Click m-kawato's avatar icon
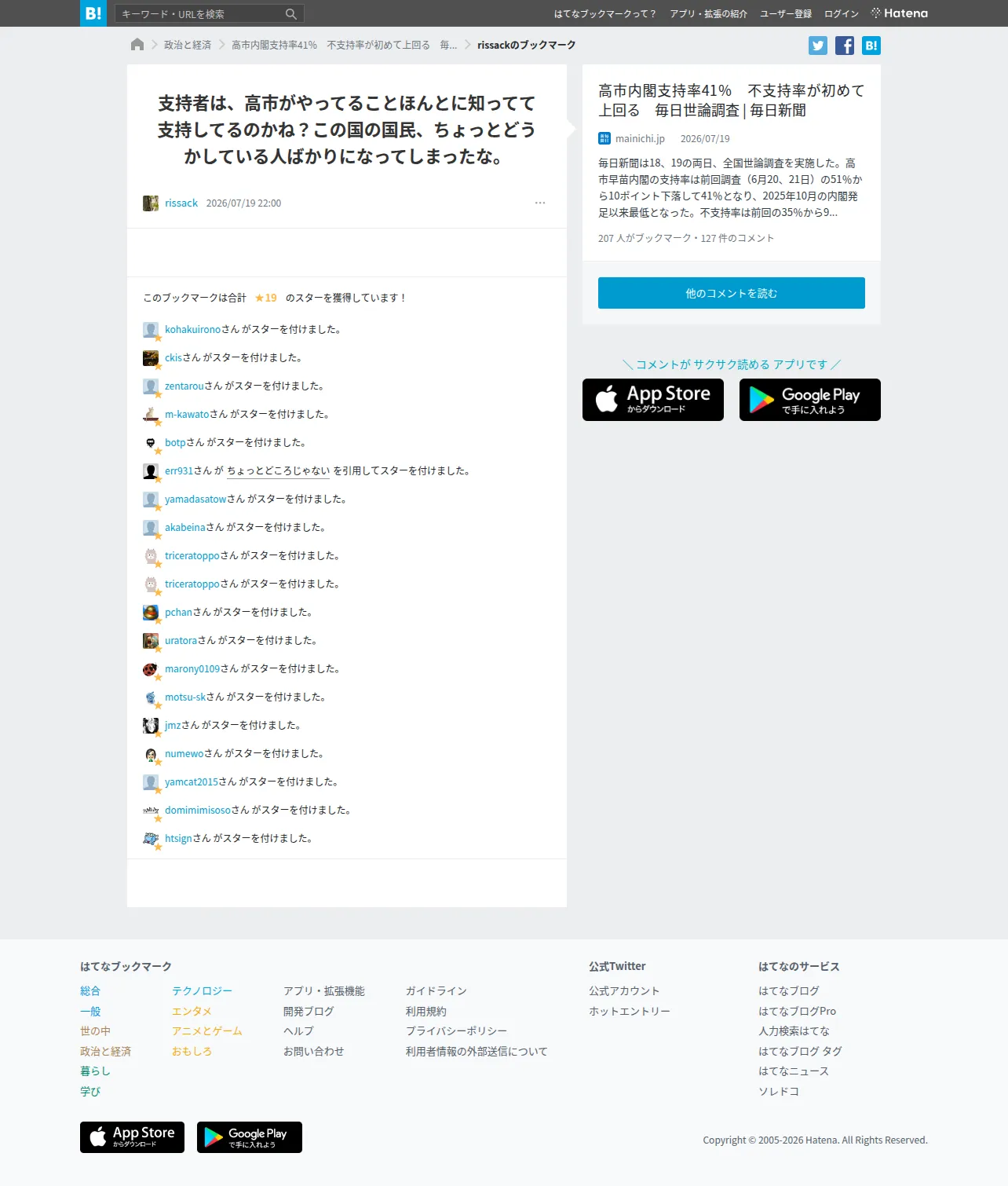 pyautogui.click(x=151, y=415)
